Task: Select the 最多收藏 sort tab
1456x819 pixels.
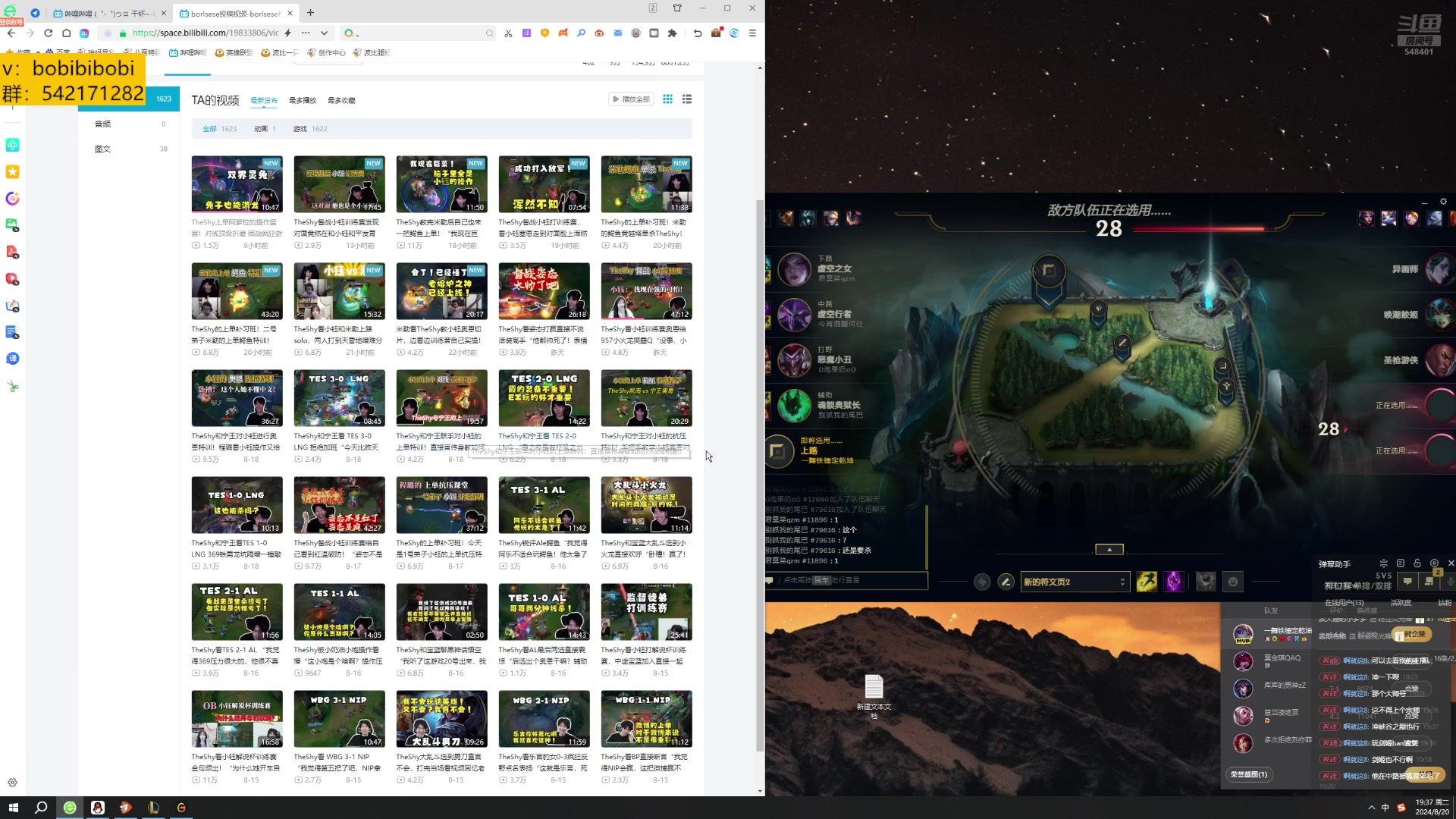Action: coord(341,100)
